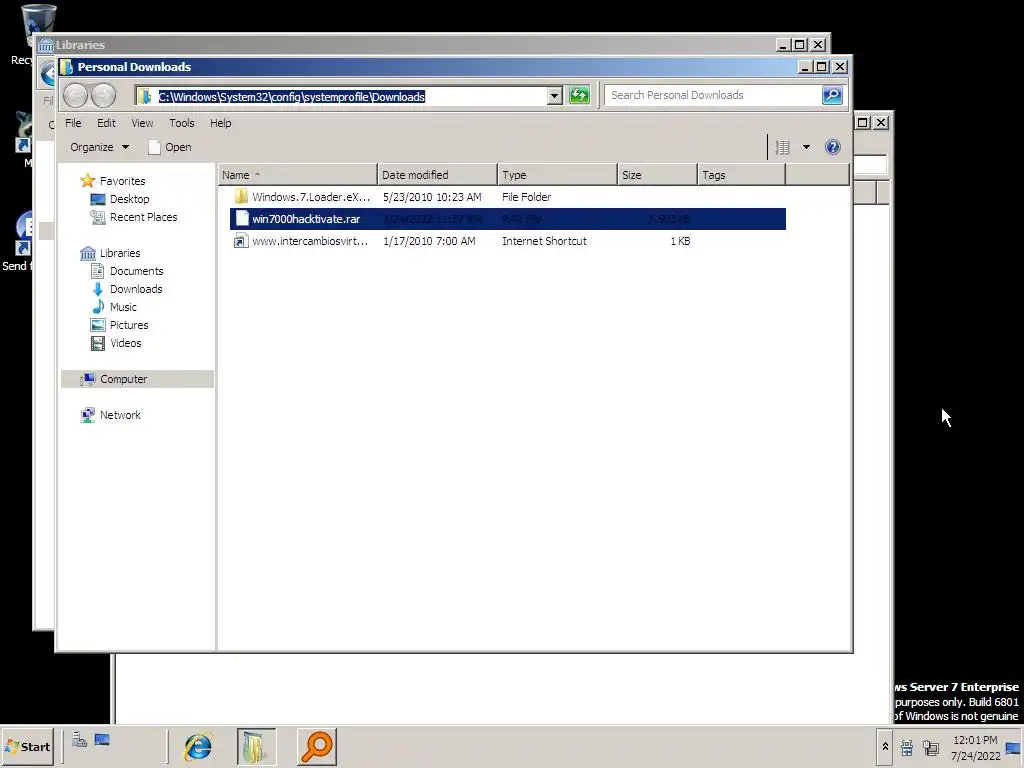1024x768 pixels.
Task: Expand the address bar history dropdown
Action: pos(554,96)
